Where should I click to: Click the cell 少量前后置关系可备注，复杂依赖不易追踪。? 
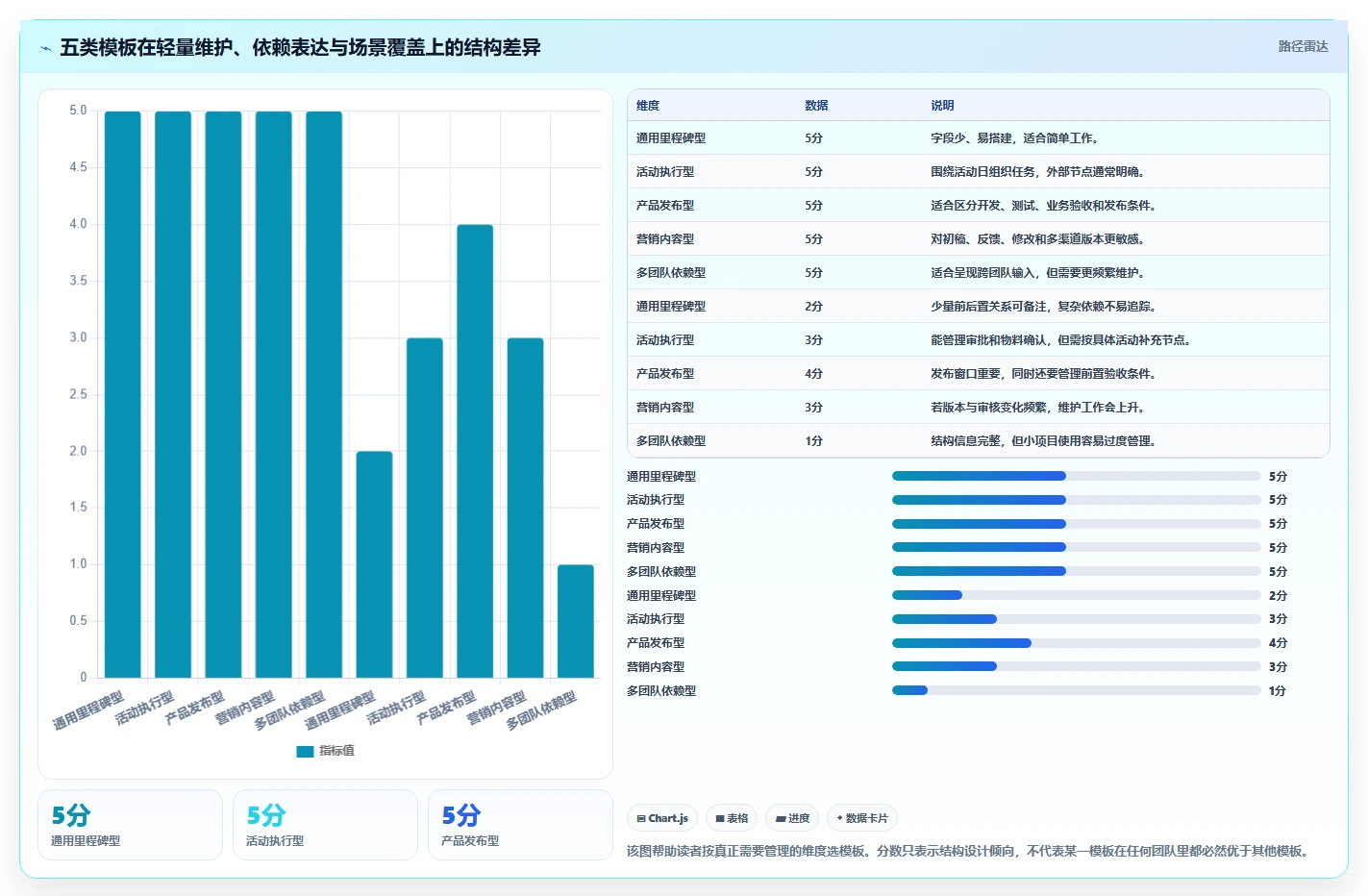[1043, 307]
